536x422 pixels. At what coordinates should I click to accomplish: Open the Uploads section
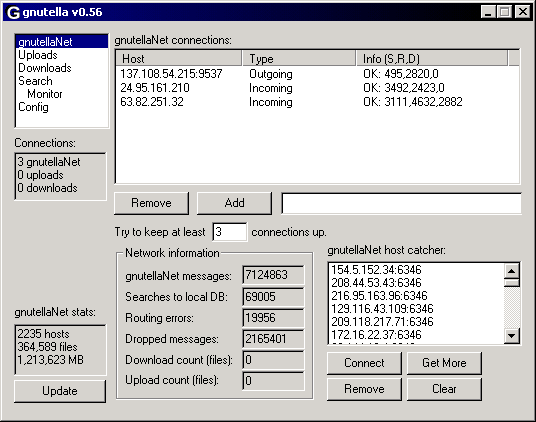[x=38, y=55]
